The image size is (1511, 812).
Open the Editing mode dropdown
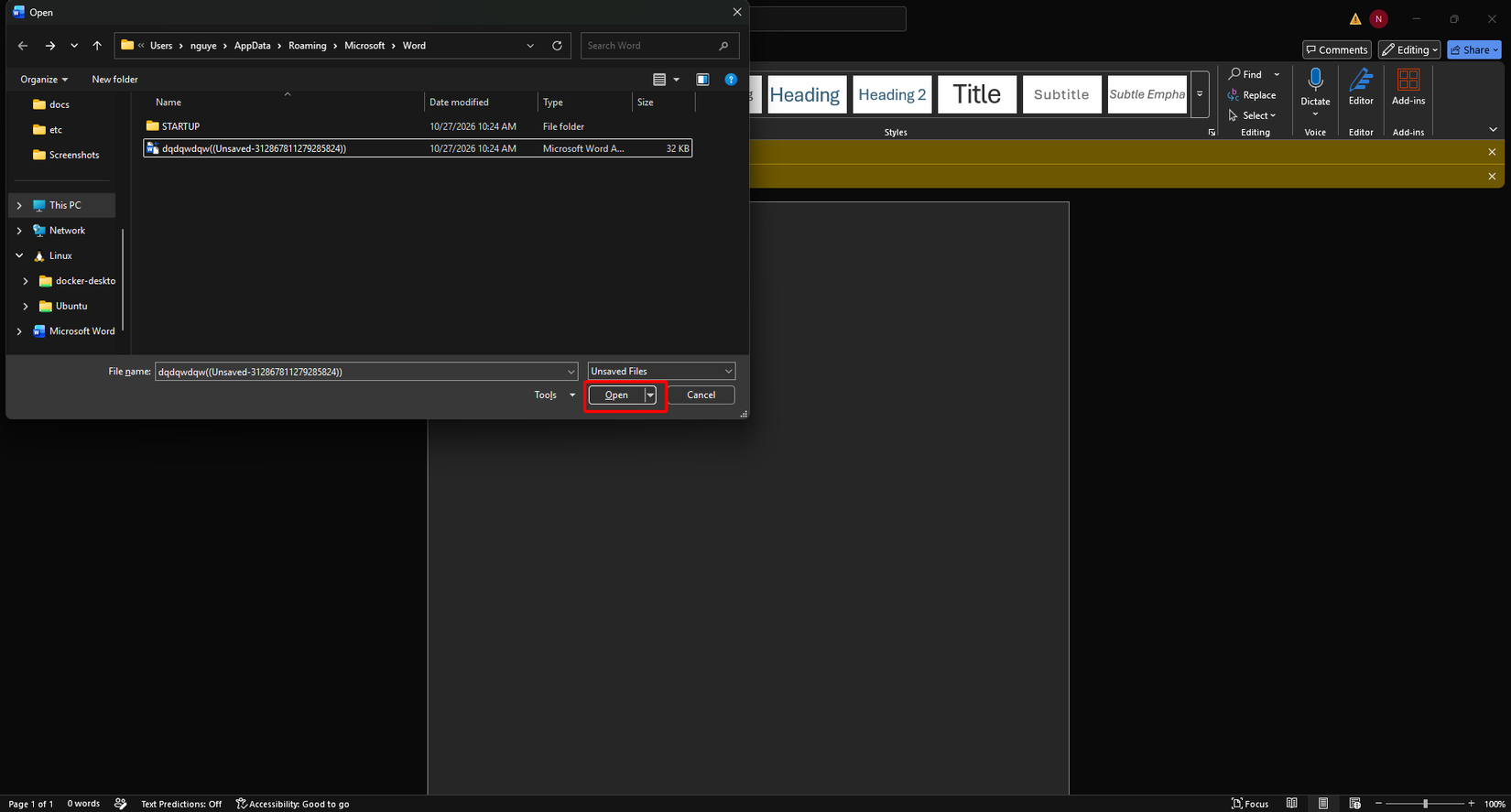(1409, 50)
